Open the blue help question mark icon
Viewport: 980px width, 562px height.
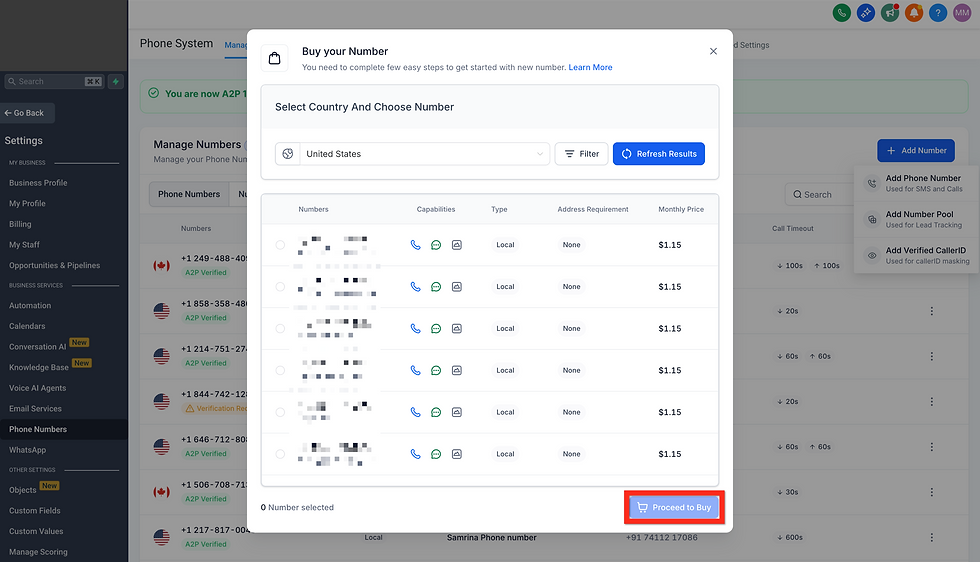pyautogui.click(x=938, y=13)
